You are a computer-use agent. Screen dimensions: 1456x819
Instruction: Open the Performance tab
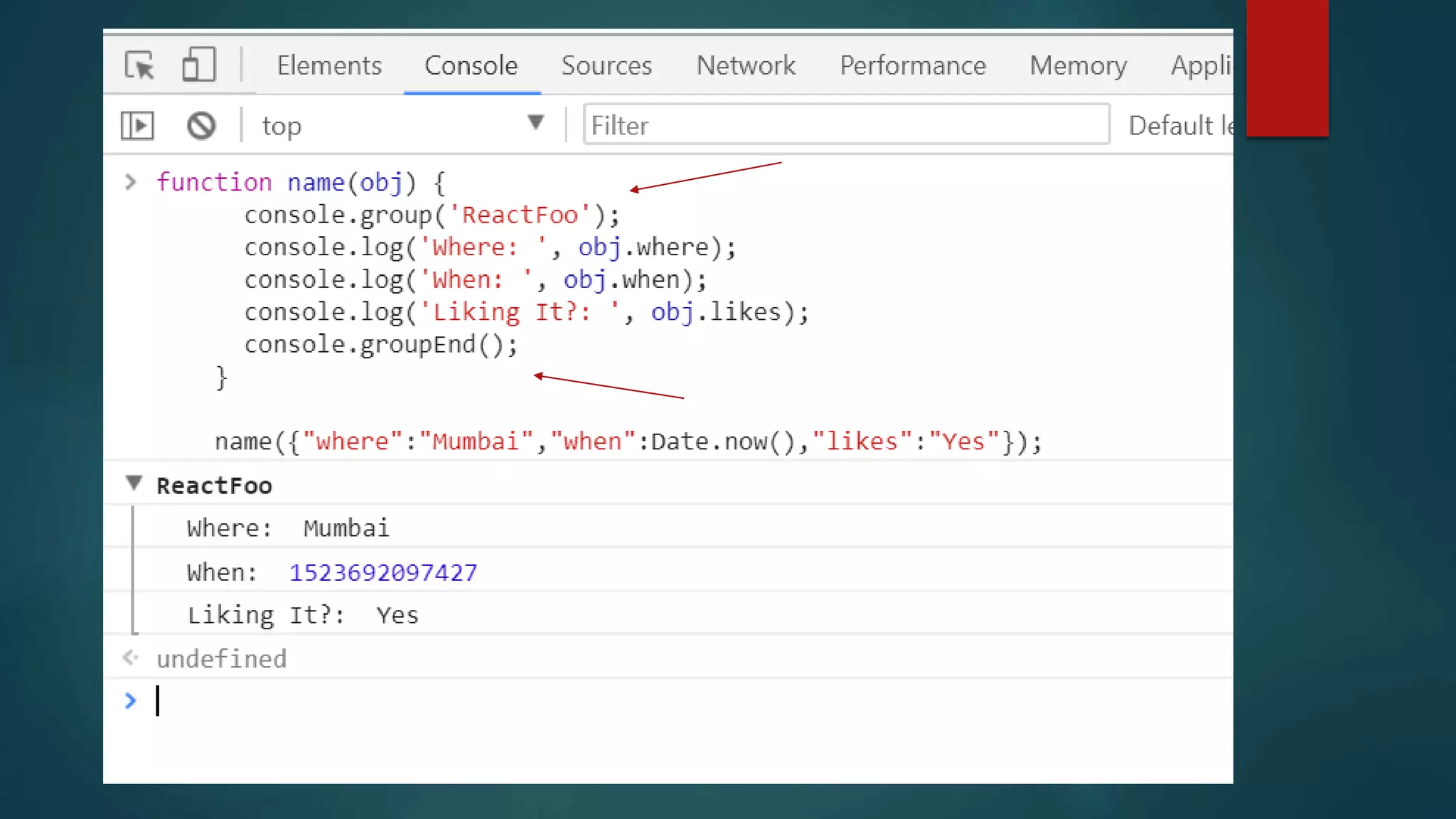(x=913, y=65)
